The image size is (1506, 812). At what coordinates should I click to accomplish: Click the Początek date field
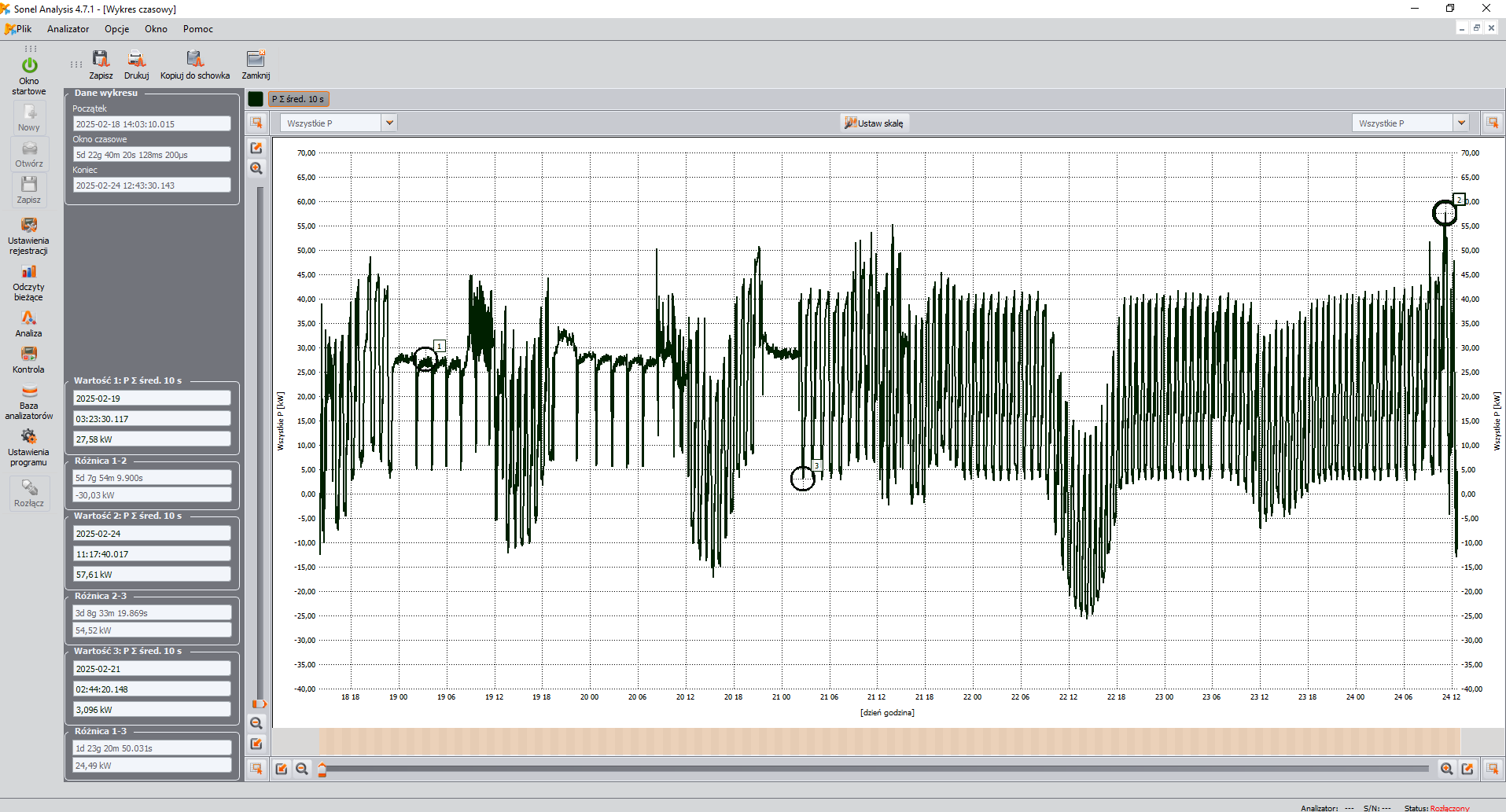[x=151, y=124]
